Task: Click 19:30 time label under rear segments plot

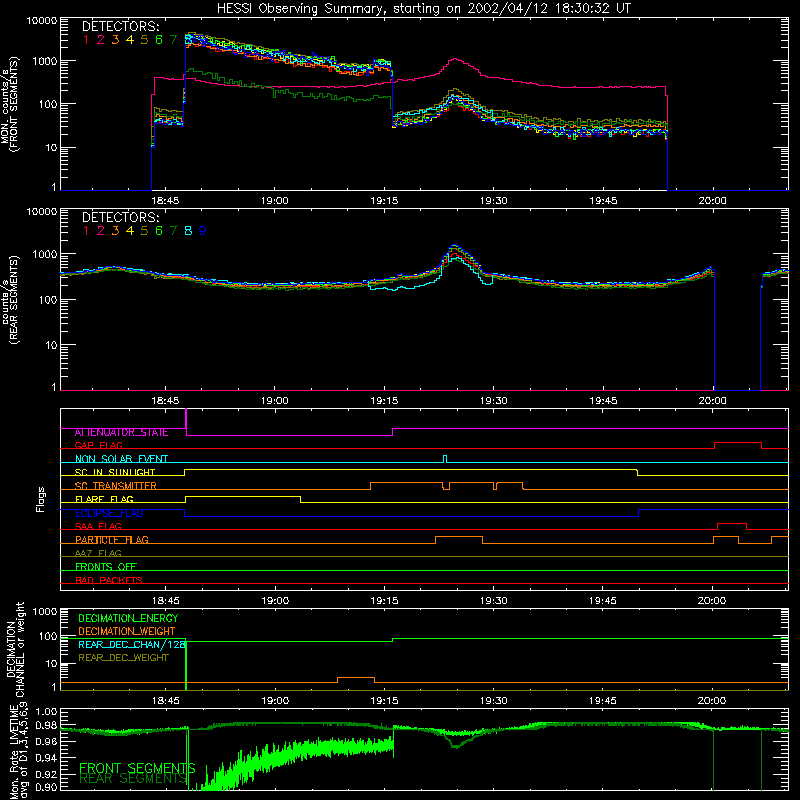Action: [x=493, y=401]
